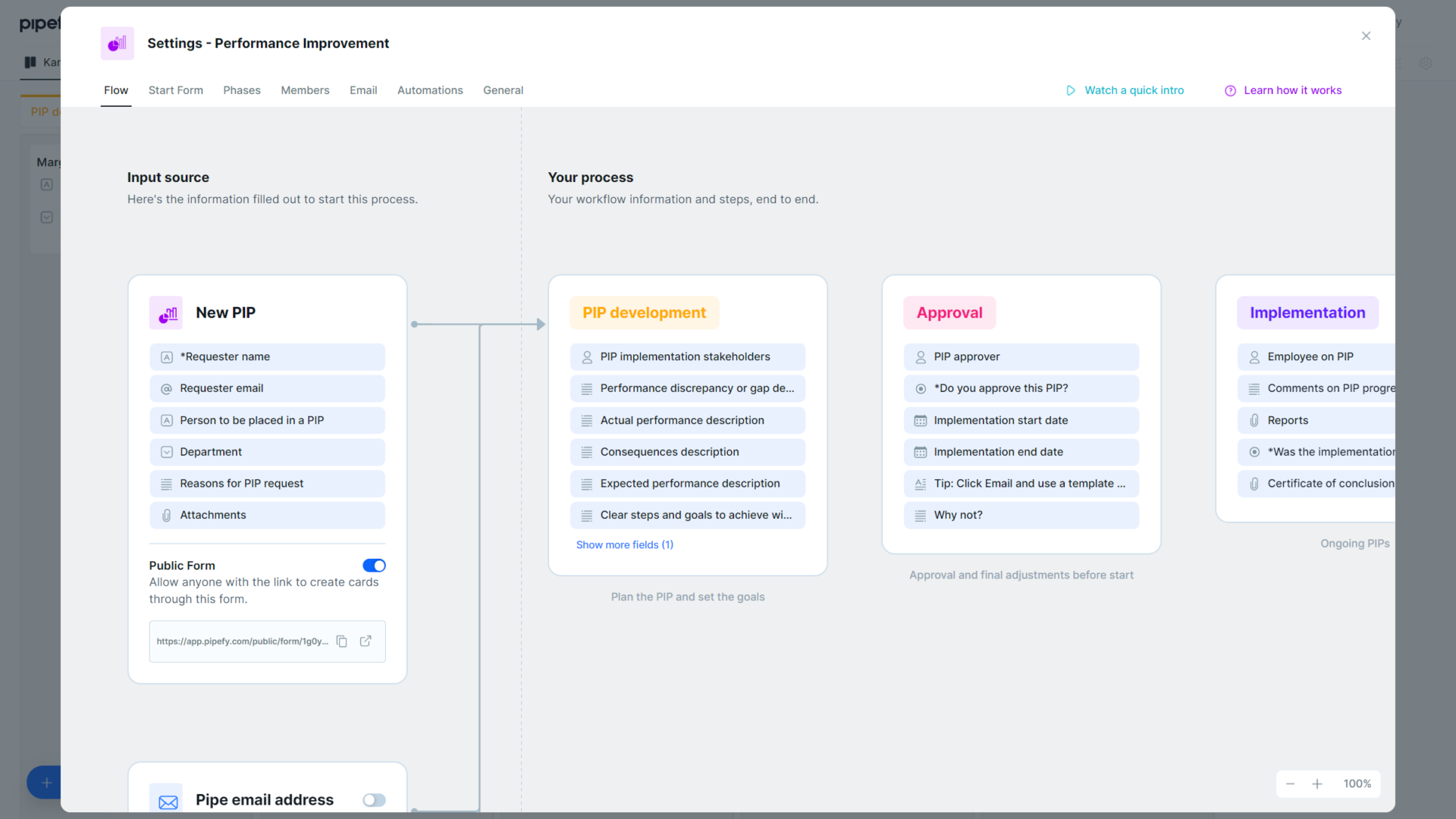This screenshot has width=1456, height=819.
Task: Open the Start Form tab
Action: pos(175,90)
